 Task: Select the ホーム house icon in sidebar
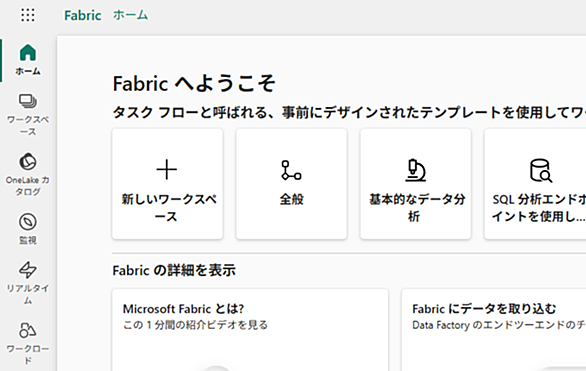(x=28, y=52)
